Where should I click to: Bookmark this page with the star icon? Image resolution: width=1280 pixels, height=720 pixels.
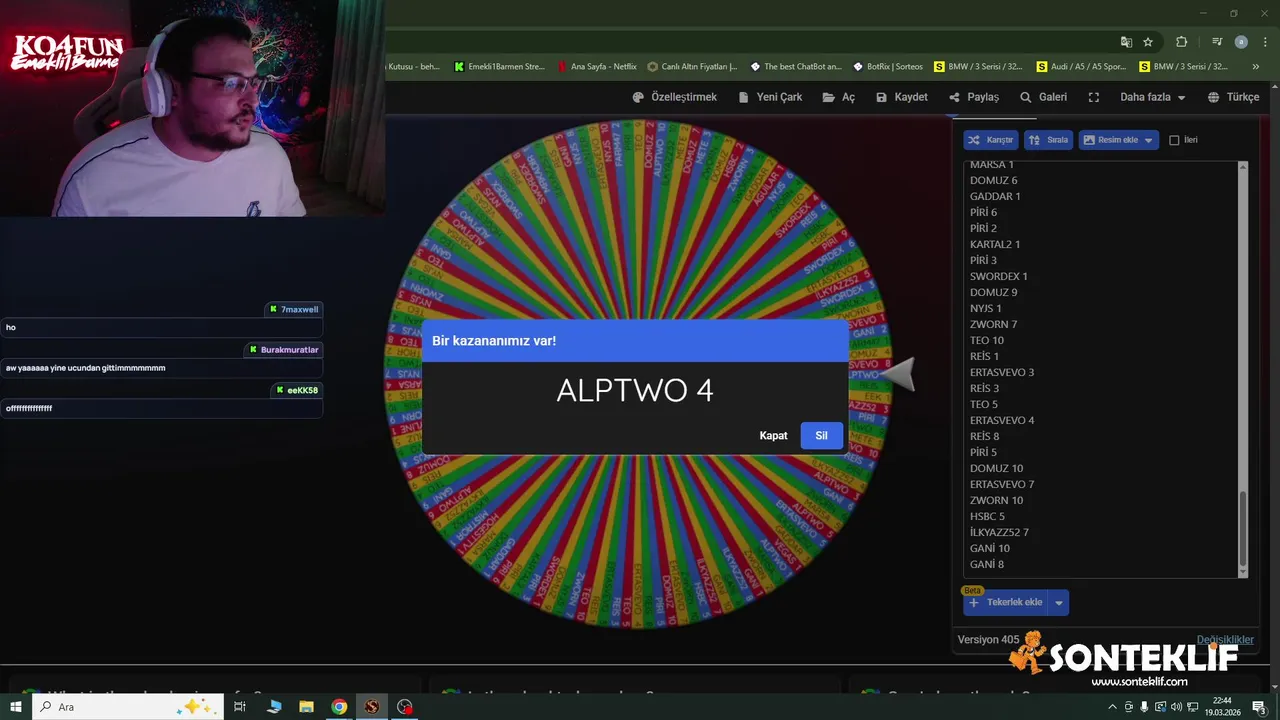1148,42
